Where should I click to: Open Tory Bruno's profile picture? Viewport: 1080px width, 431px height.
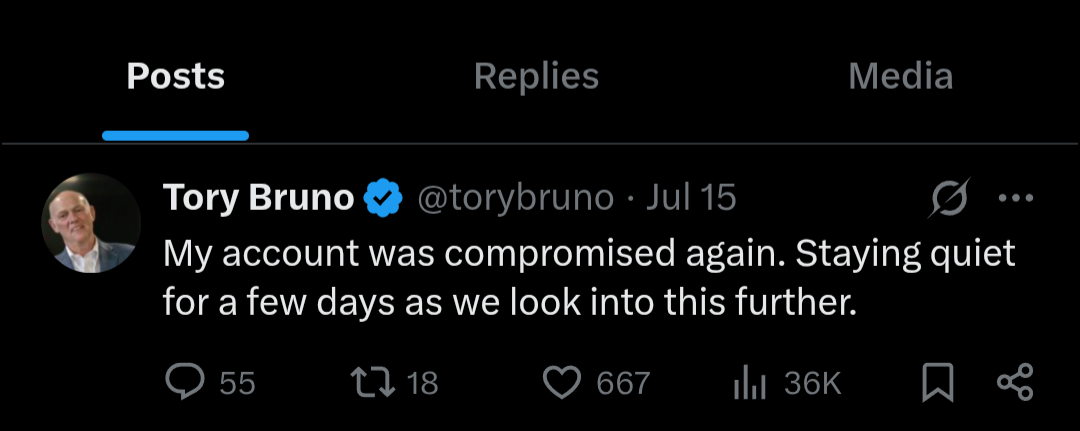[91, 223]
